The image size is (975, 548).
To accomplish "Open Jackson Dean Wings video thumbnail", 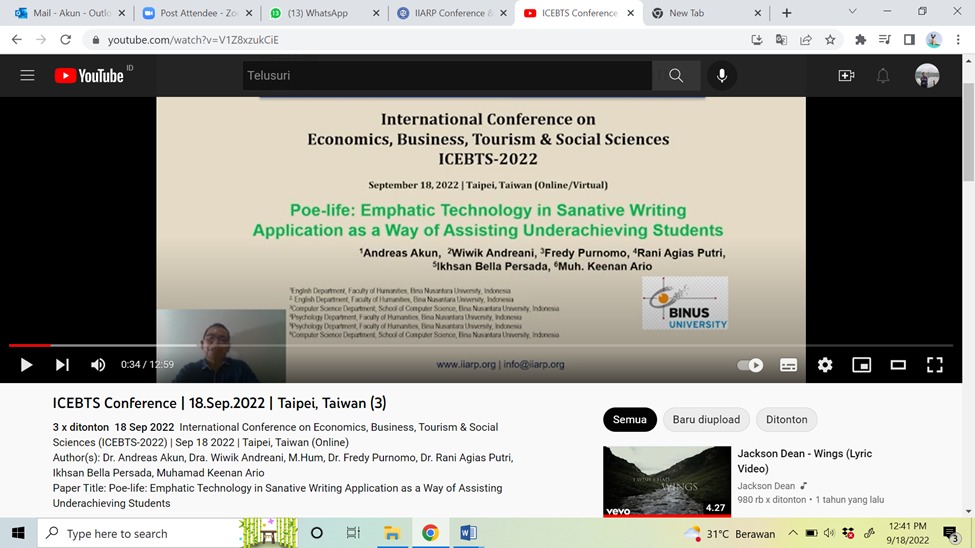I will (667, 481).
